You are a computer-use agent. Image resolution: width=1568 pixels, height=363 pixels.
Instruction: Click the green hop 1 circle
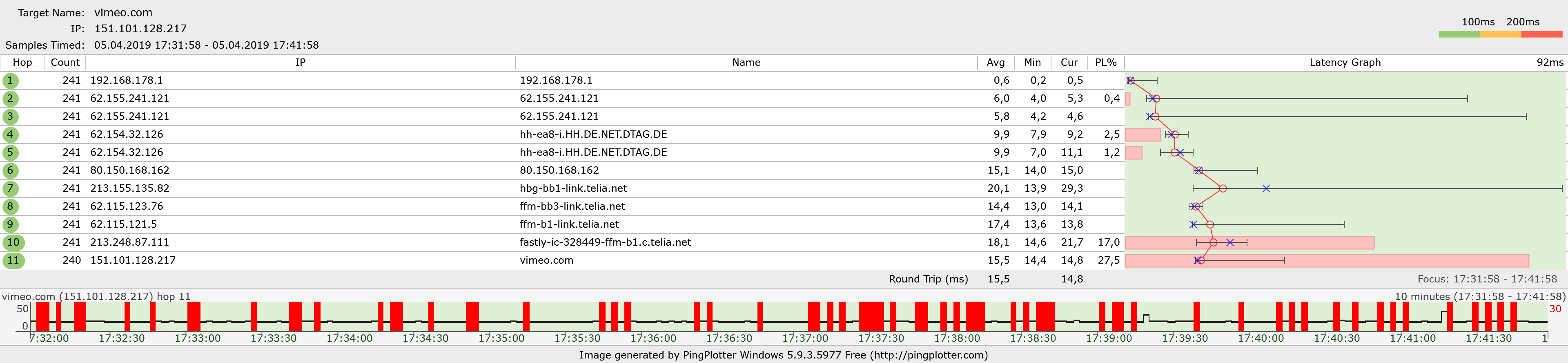10,81
